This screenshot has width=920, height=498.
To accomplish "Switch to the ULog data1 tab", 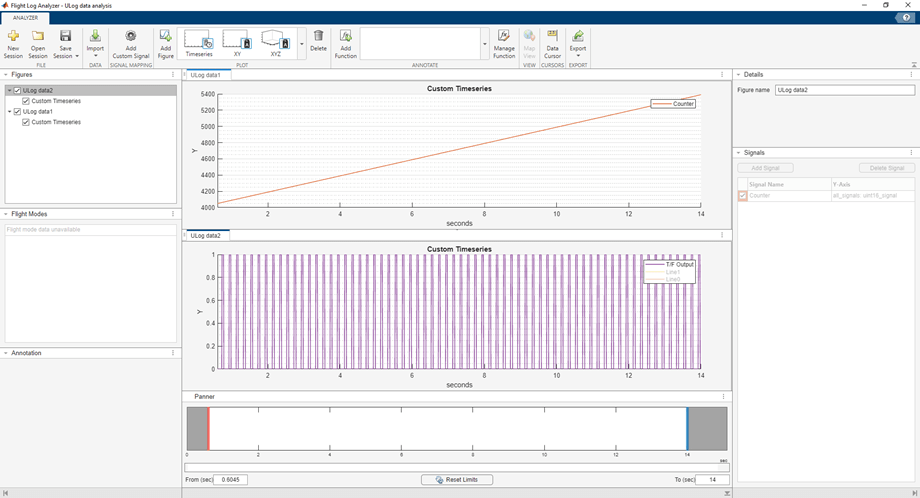I will pyautogui.click(x=206, y=75).
